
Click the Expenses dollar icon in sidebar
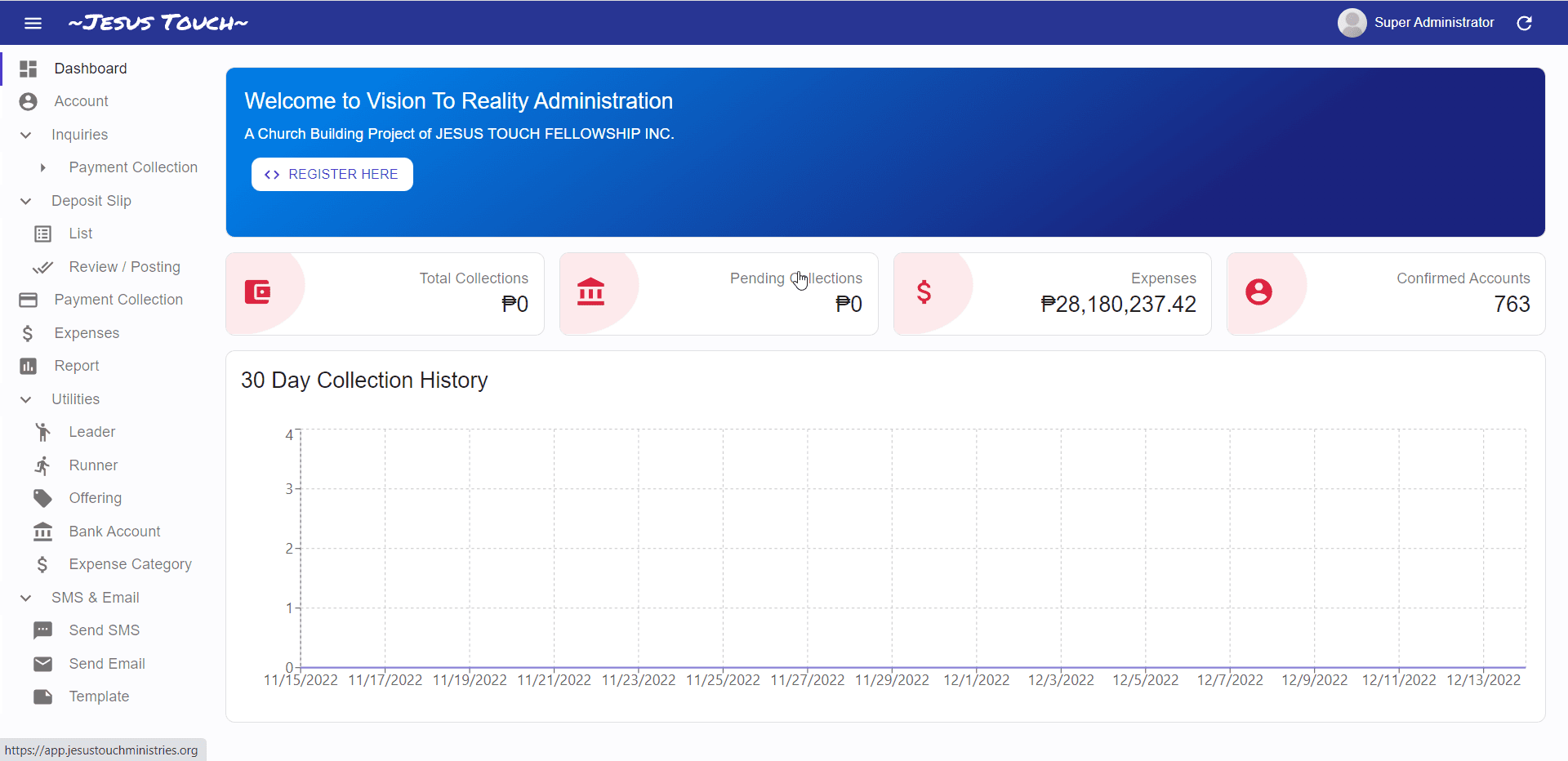pos(29,333)
